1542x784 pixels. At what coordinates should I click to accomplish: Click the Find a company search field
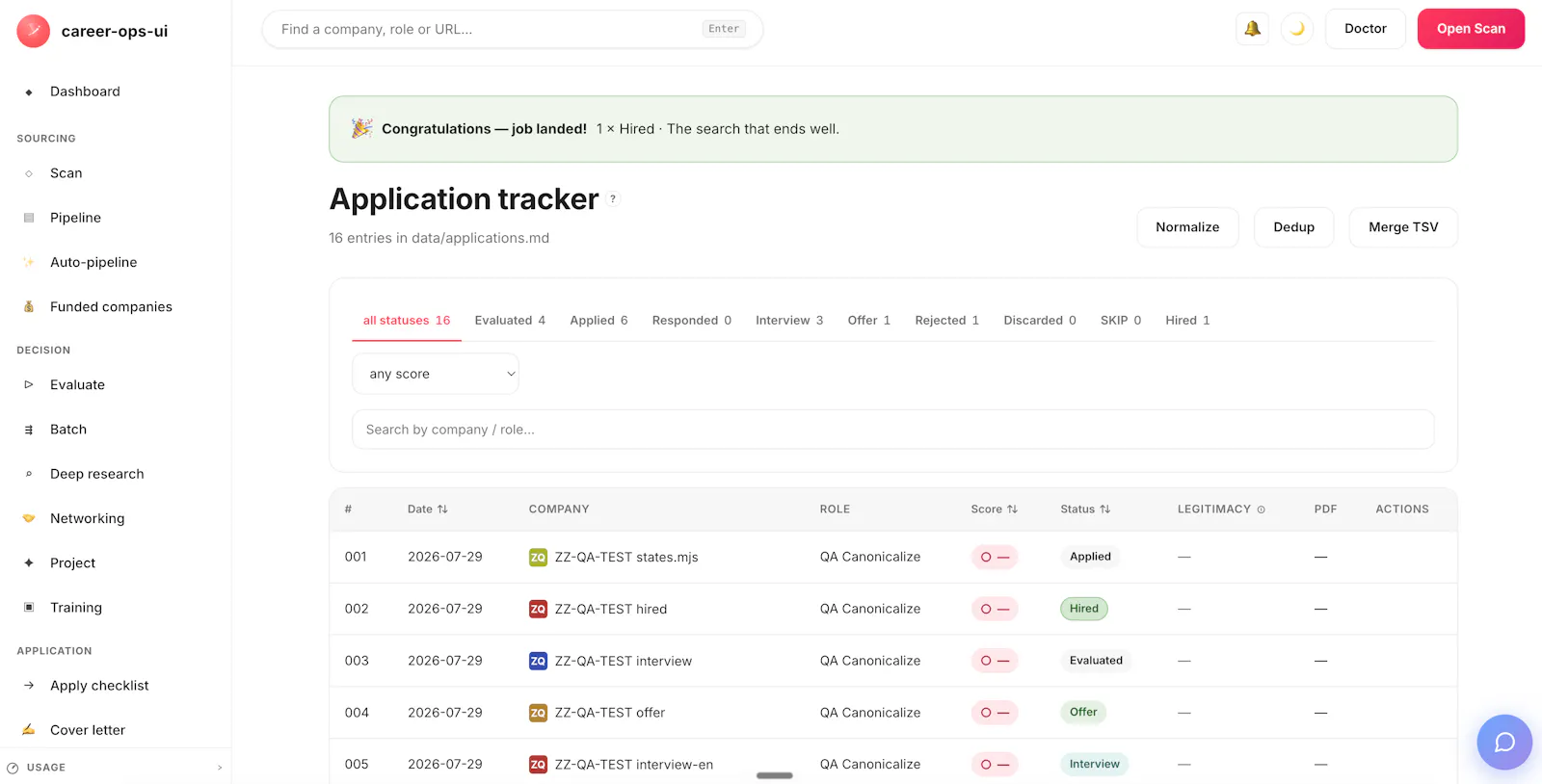512,29
